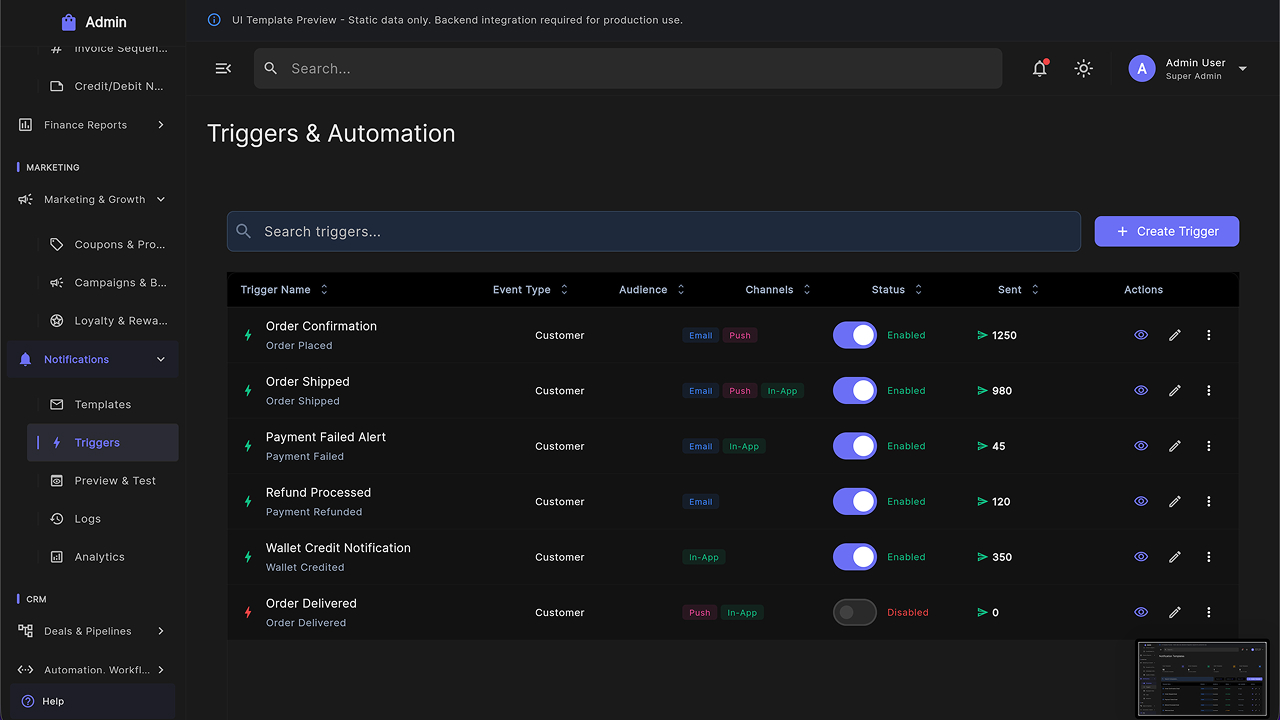Click the Create Trigger button
This screenshot has width=1280, height=720.
click(x=1167, y=231)
